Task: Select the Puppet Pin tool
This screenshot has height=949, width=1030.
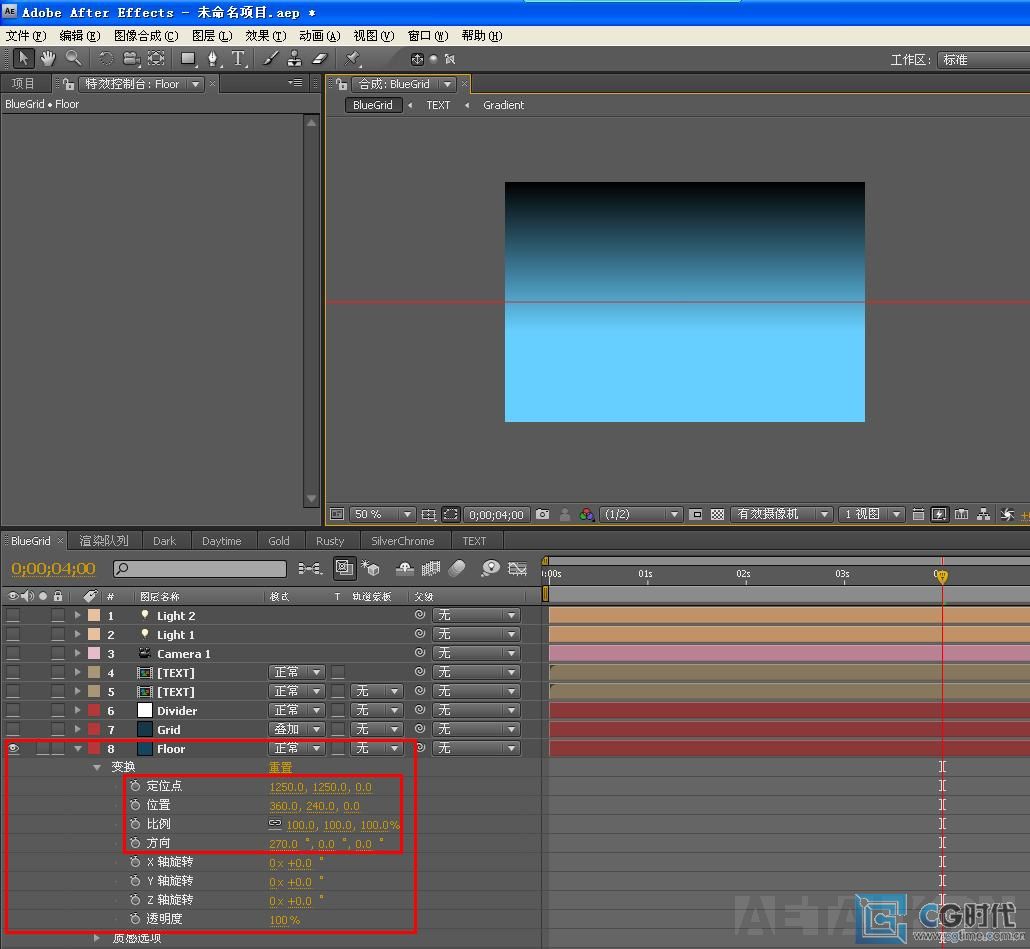Action: point(353,58)
